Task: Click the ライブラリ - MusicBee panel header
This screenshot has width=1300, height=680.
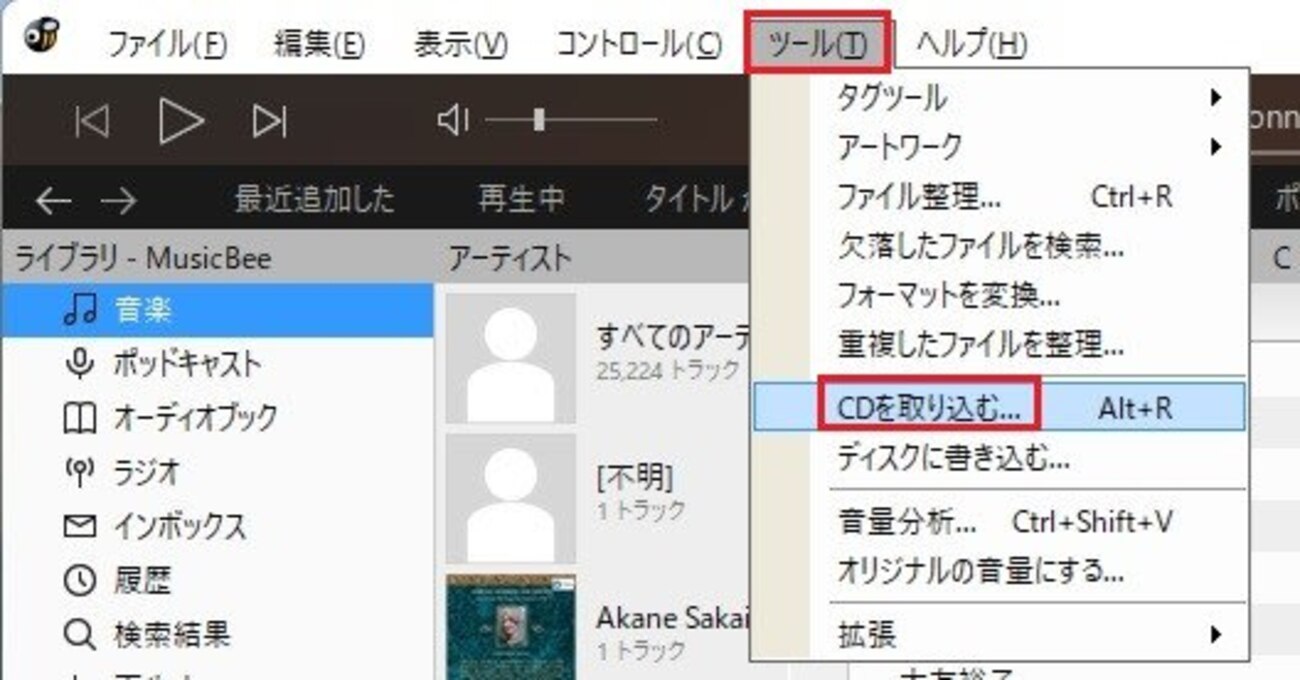Action: (x=217, y=258)
